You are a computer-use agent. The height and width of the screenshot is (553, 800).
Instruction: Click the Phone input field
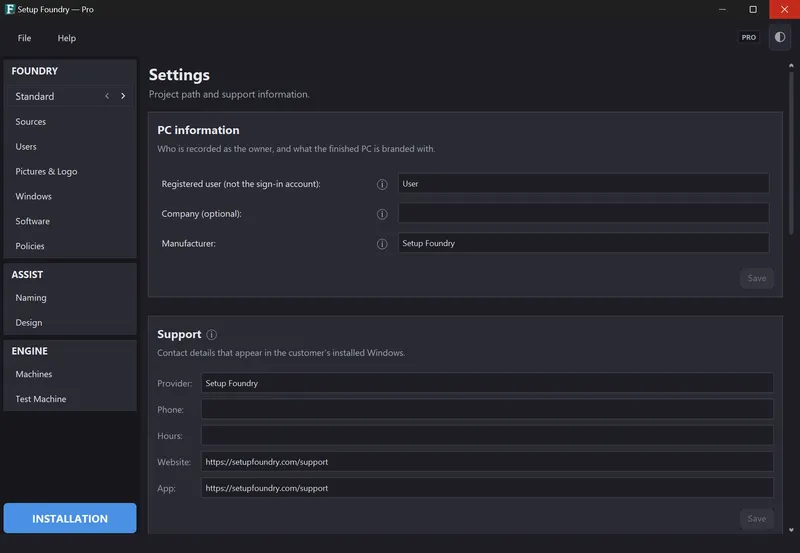click(x=487, y=409)
